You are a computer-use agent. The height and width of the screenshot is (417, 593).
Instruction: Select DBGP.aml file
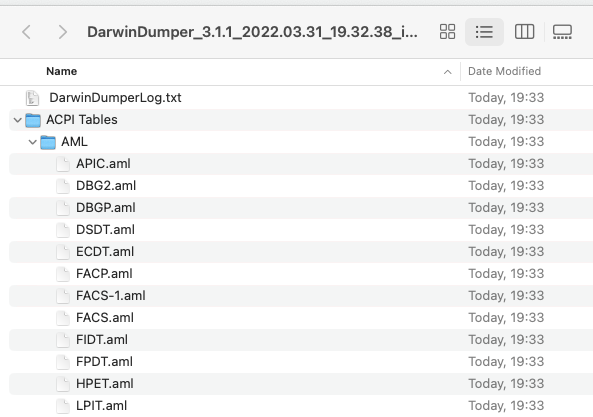(106, 208)
